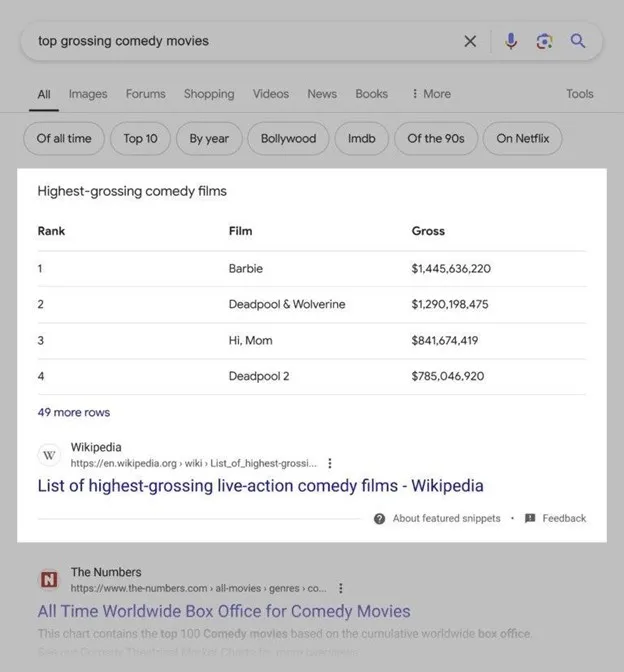Image resolution: width=624 pixels, height=672 pixels.
Task: Click the 'Rank' column header
Action: point(51,231)
